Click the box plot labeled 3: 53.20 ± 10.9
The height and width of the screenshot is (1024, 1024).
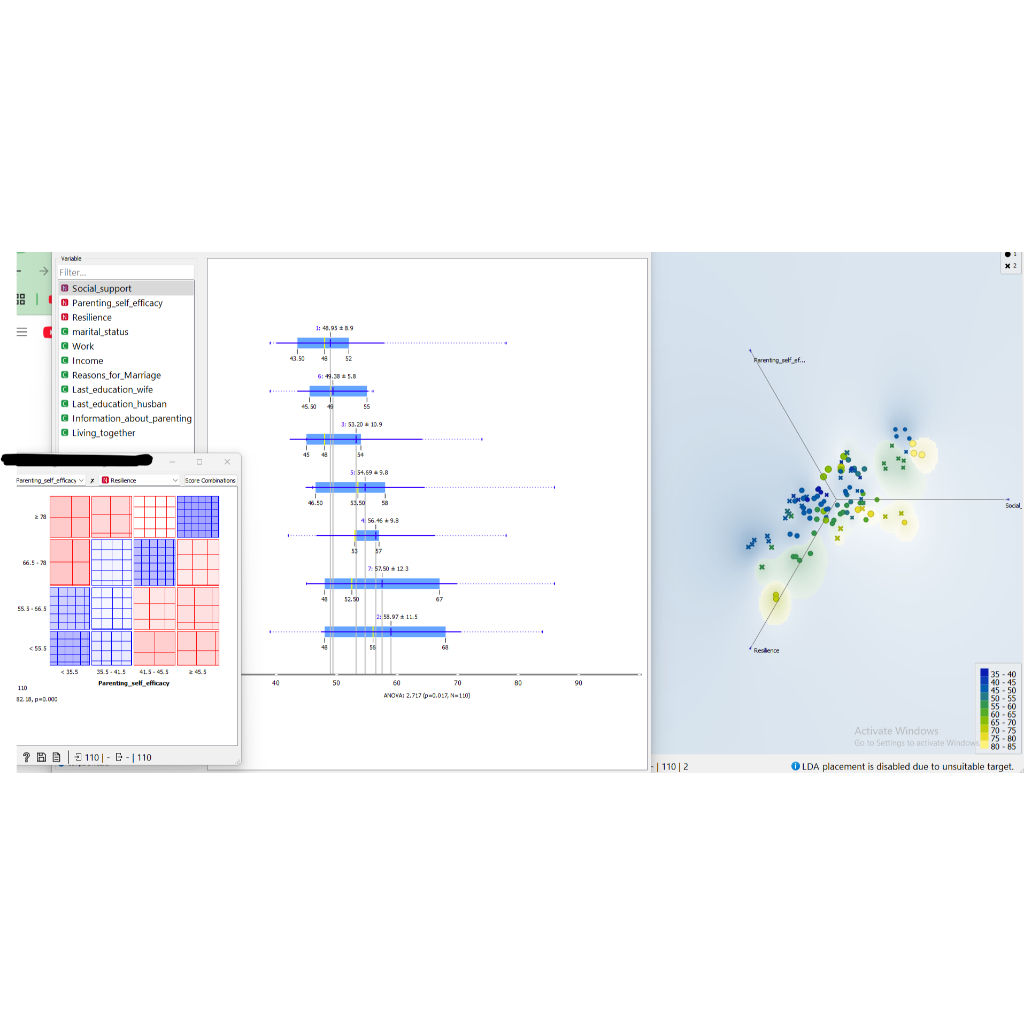(333, 439)
